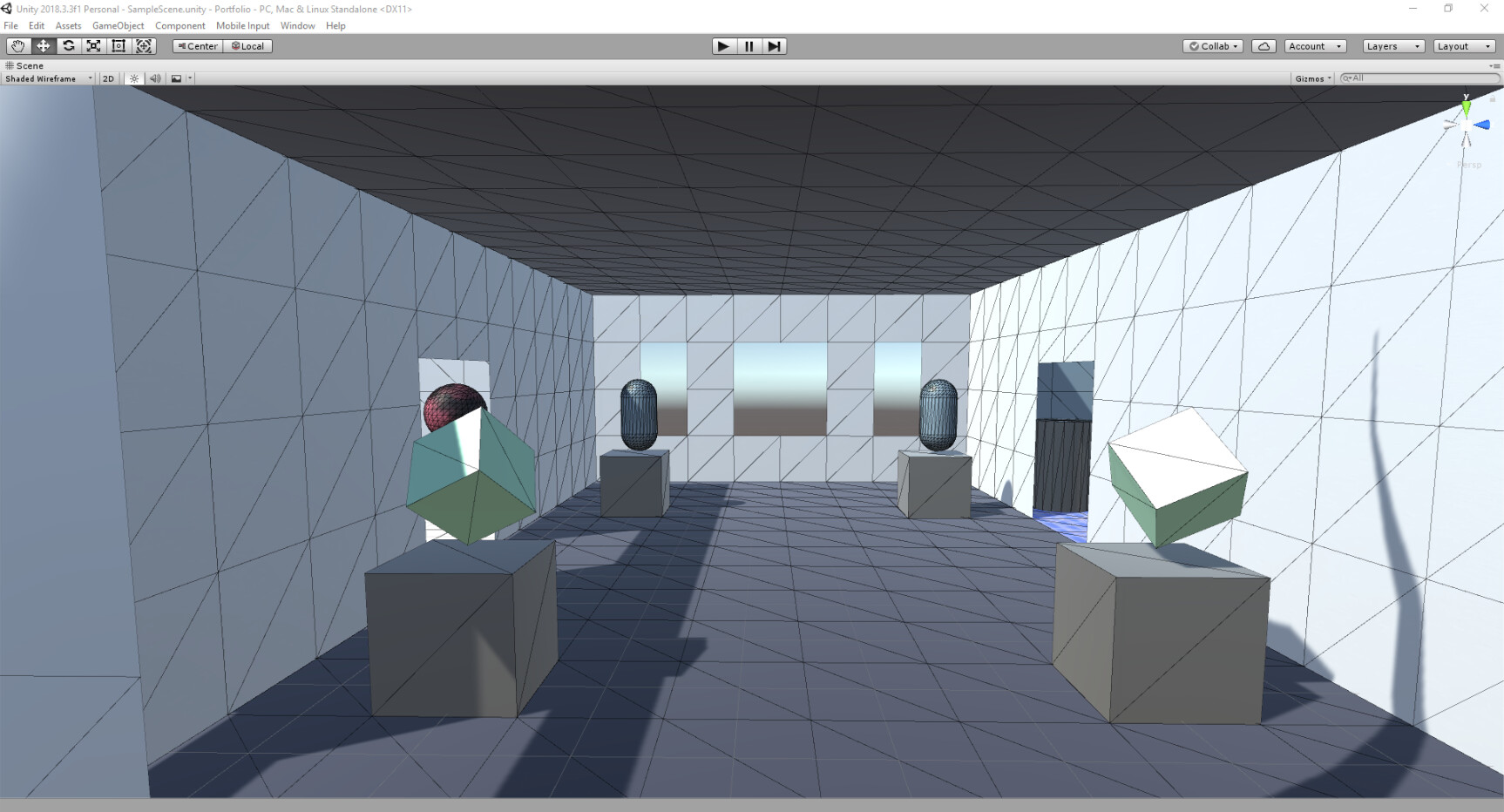
Task: Activate the Transform combined tool
Action: click(144, 46)
